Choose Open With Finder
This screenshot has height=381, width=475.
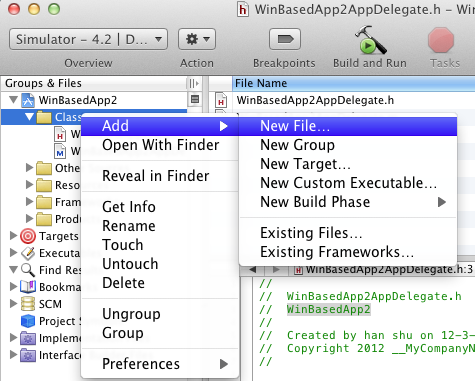click(x=160, y=145)
